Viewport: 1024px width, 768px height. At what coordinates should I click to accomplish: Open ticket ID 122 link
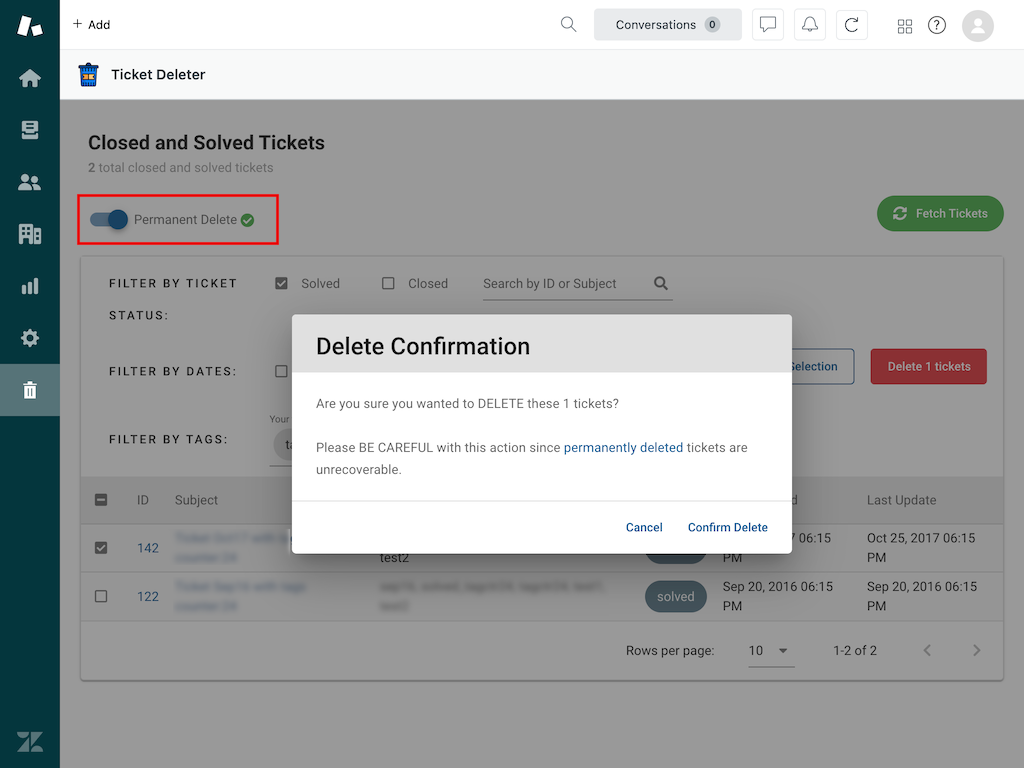click(x=148, y=596)
